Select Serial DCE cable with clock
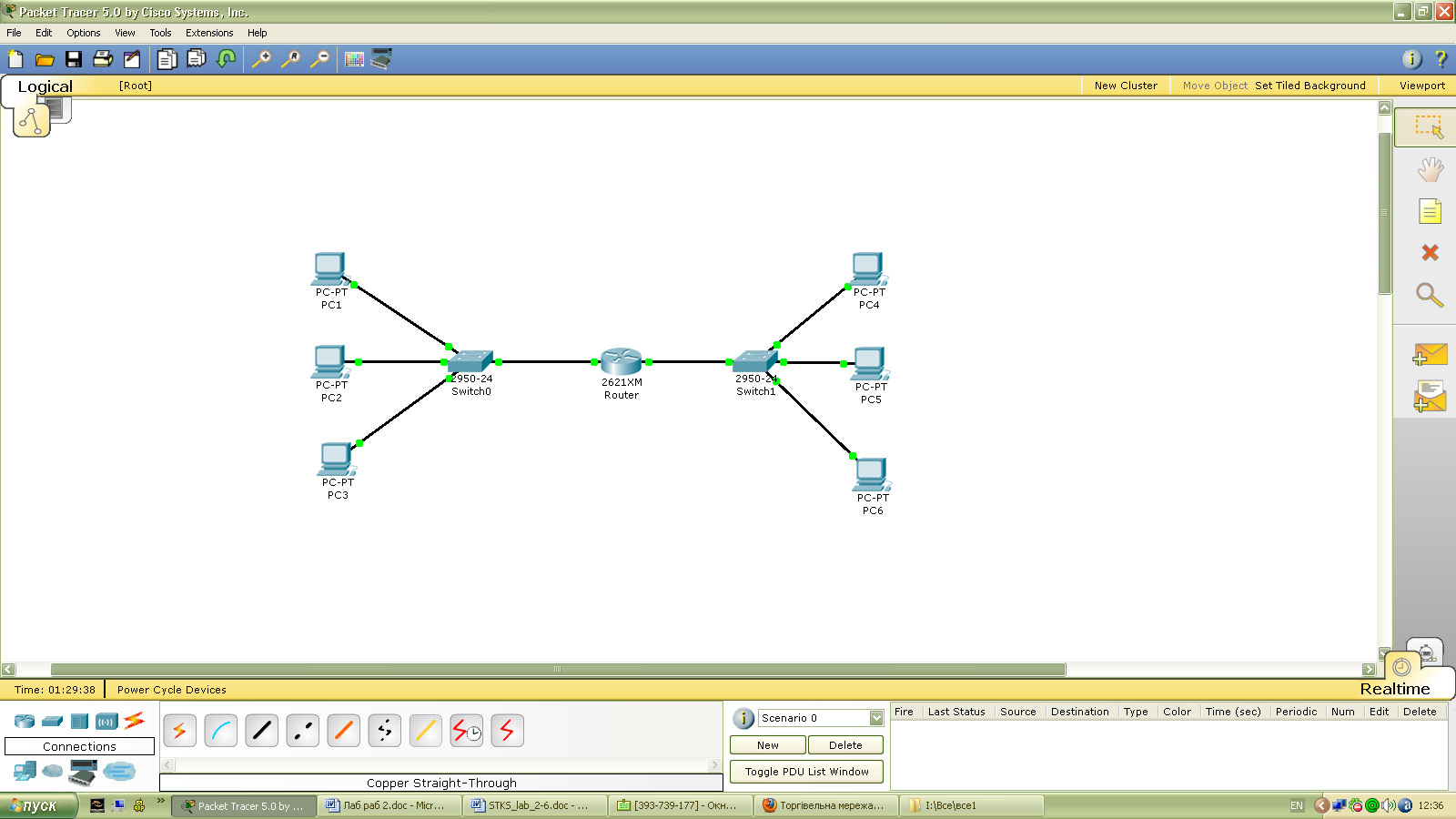The height and width of the screenshot is (819, 1456). (466, 731)
